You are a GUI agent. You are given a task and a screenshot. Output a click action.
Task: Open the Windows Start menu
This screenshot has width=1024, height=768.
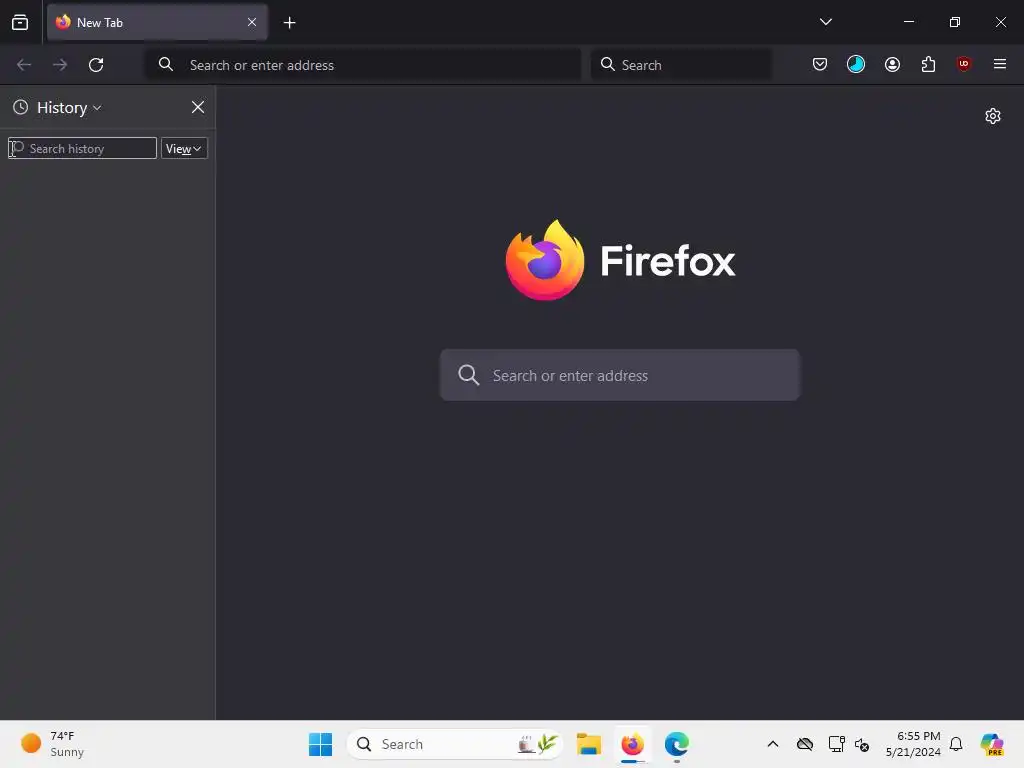(320, 744)
